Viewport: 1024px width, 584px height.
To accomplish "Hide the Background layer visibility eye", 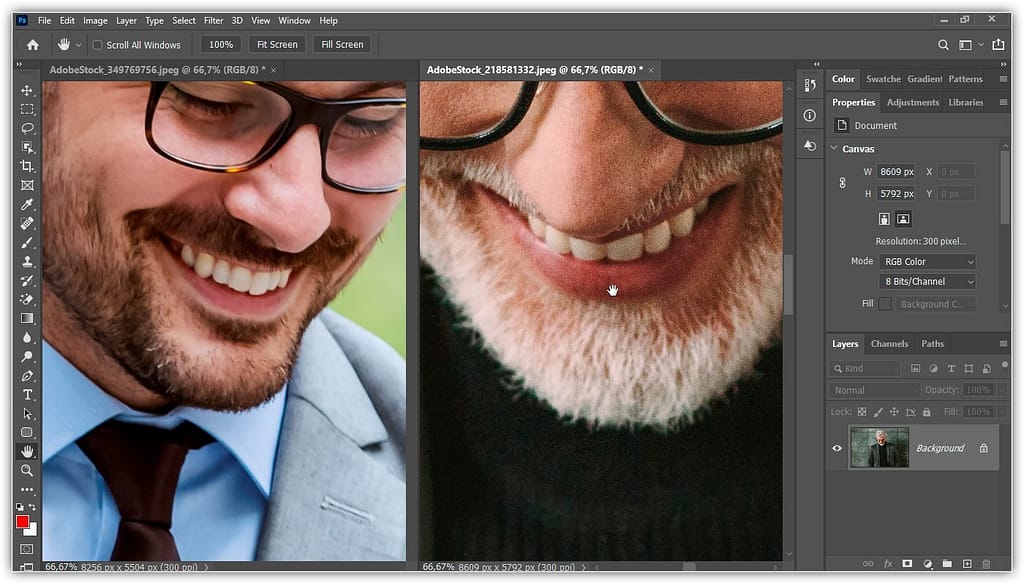I will [837, 448].
